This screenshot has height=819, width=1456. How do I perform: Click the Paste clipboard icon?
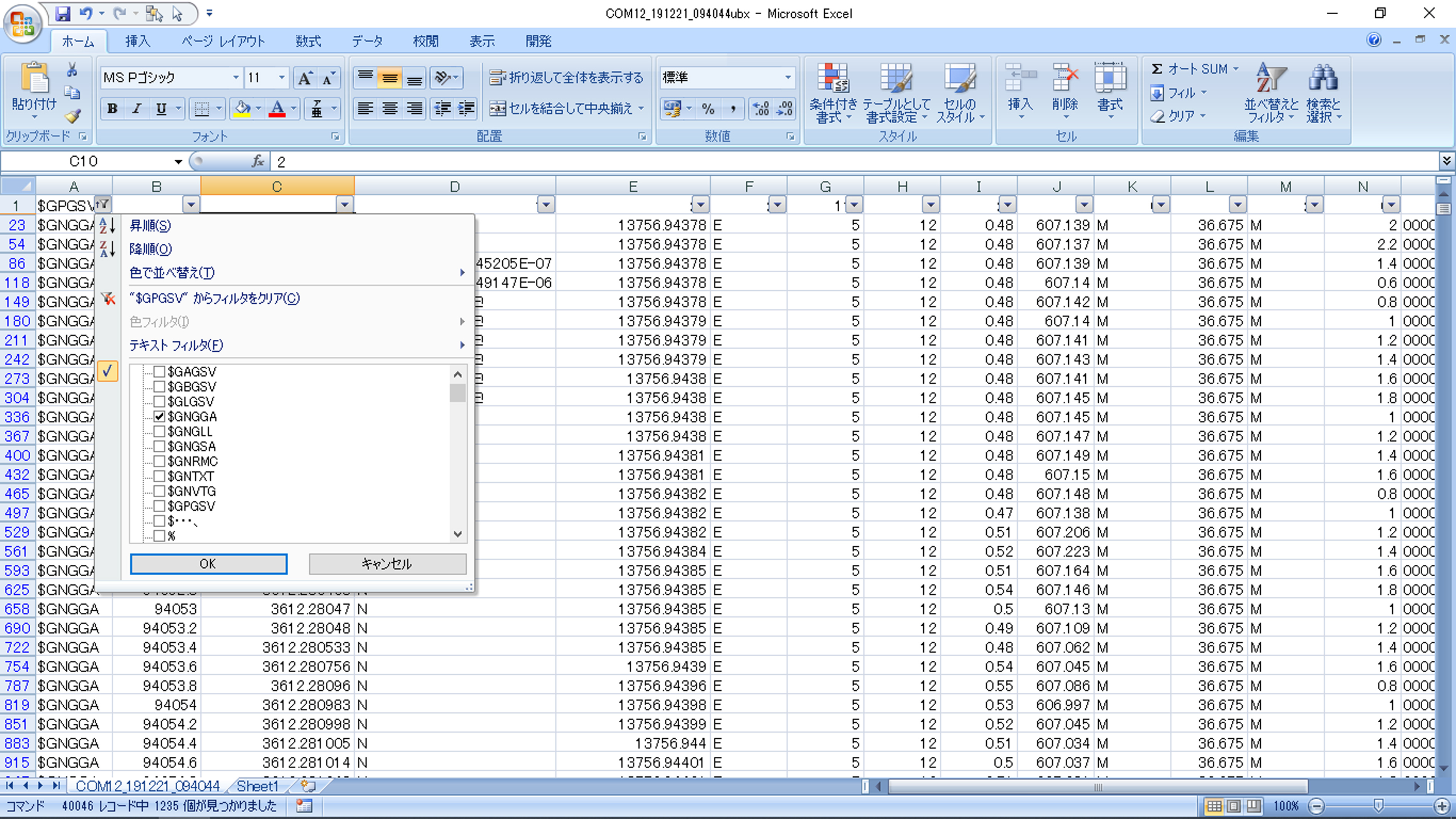coord(35,78)
